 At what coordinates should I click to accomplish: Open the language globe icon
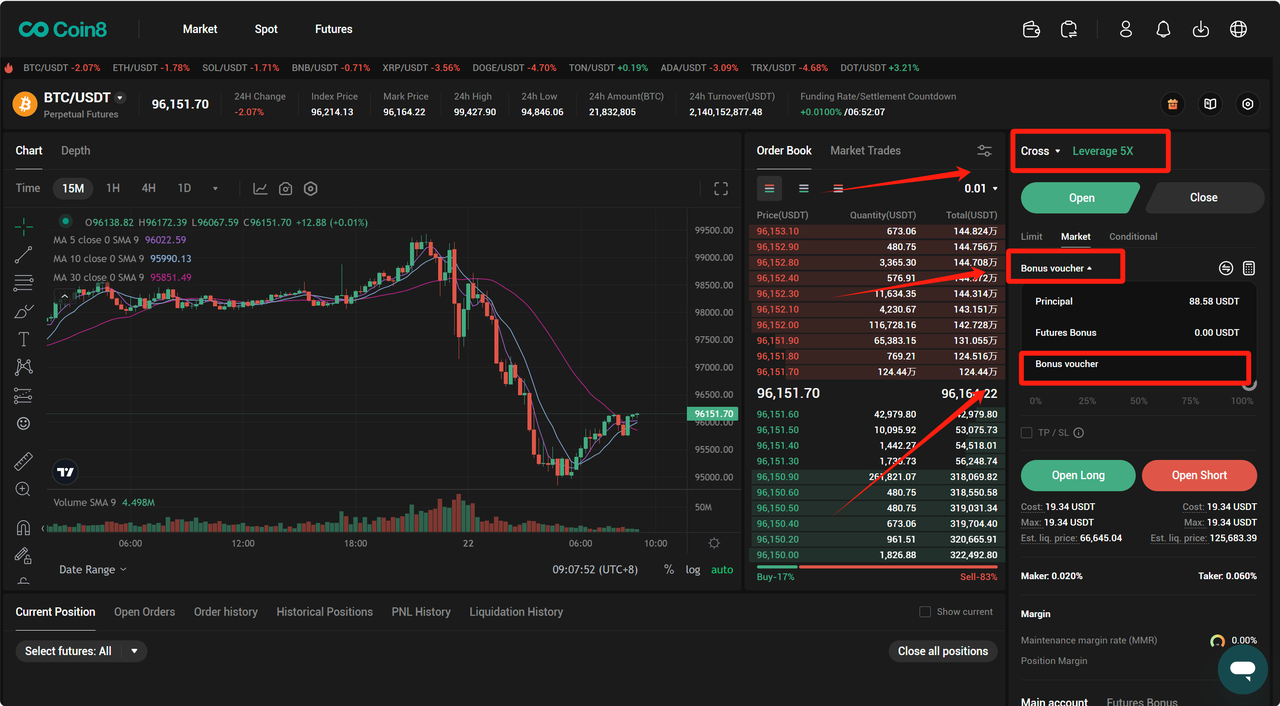(x=1238, y=30)
